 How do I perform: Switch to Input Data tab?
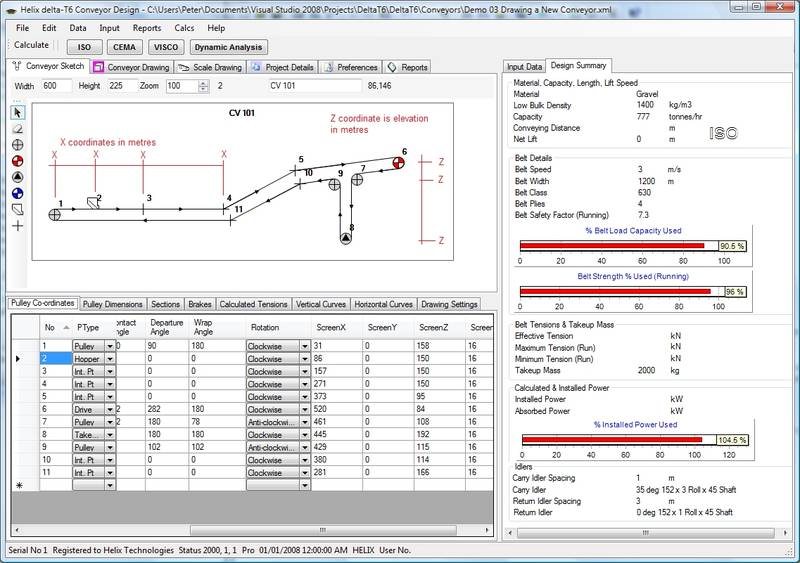pos(524,66)
